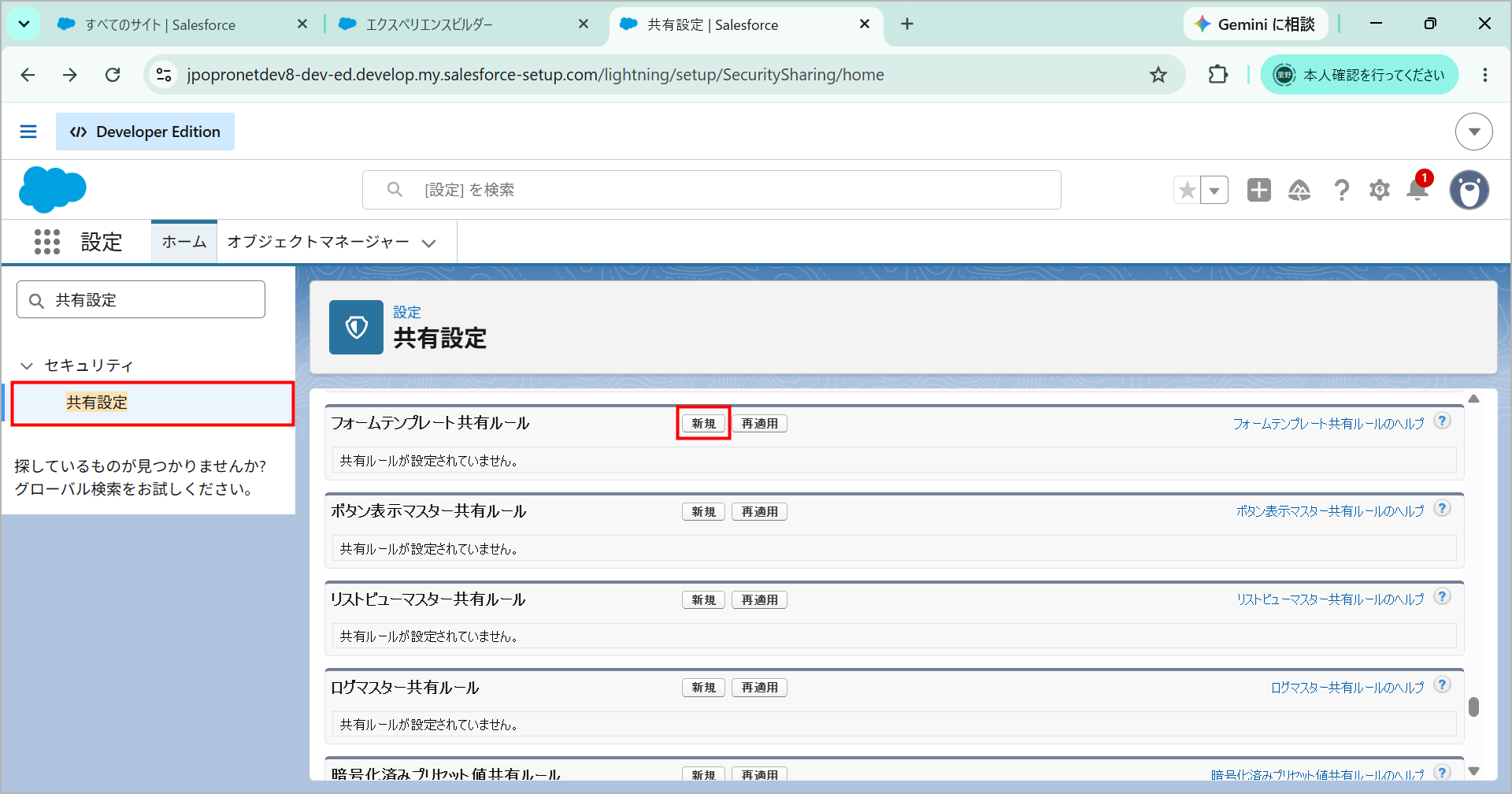This screenshot has height=794, width=1512.
Task: Click the user profile avatar
Action: click(x=1469, y=190)
